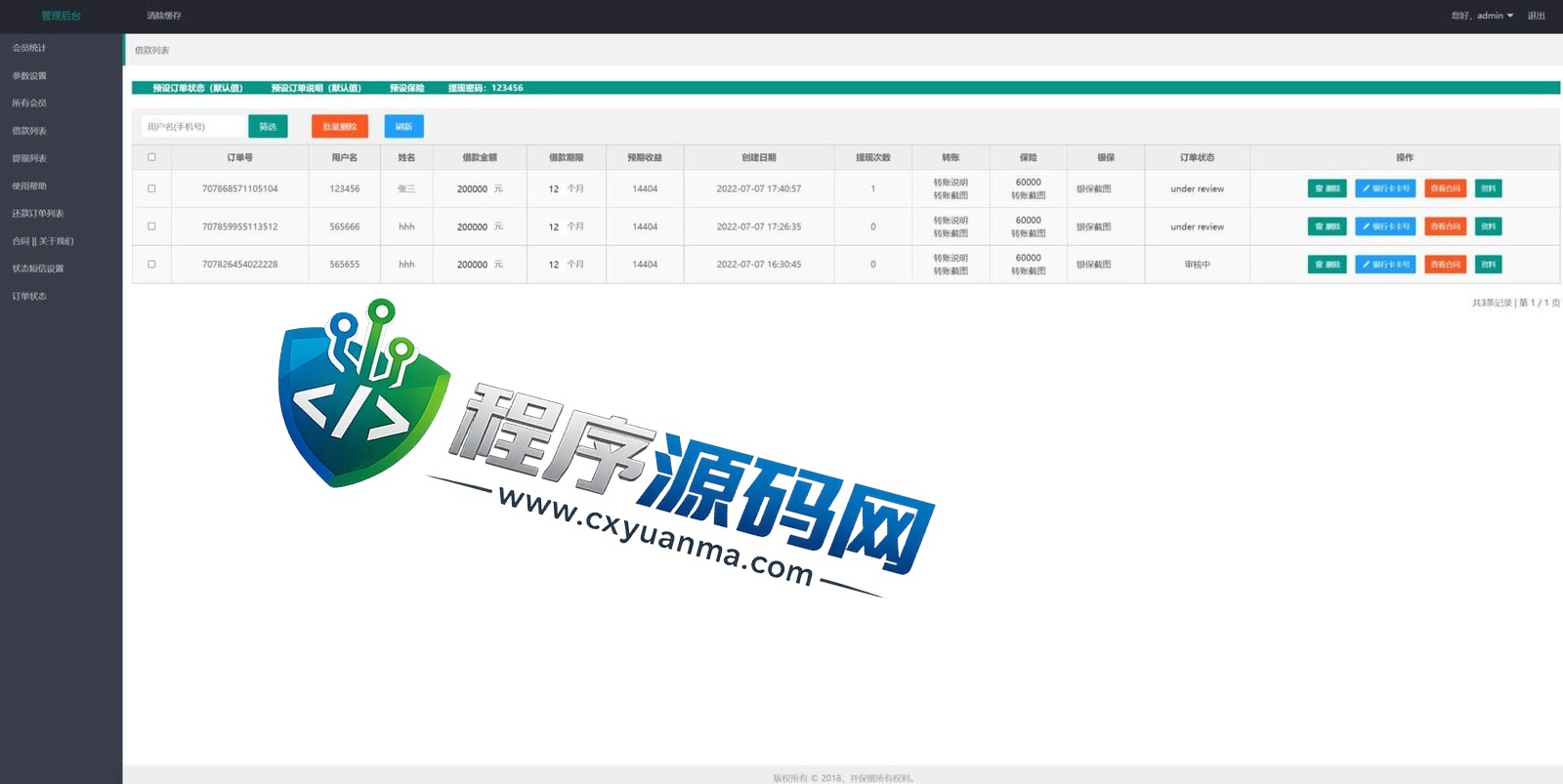Click the 创建日期 column header
Image resolution: width=1563 pixels, height=784 pixels.
pyautogui.click(x=759, y=157)
